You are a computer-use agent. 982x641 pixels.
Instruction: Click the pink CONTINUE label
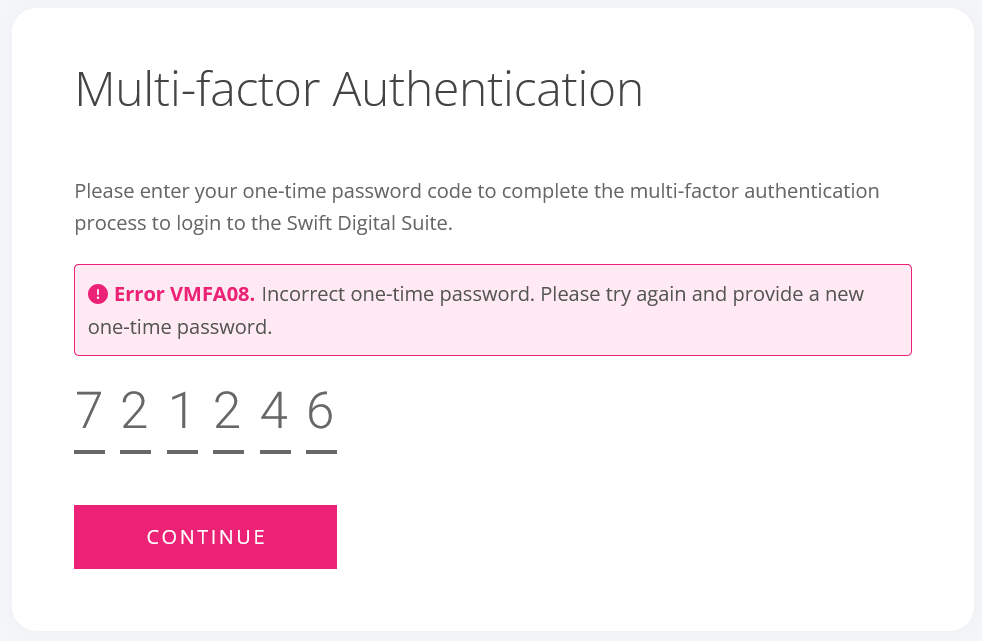tap(205, 537)
